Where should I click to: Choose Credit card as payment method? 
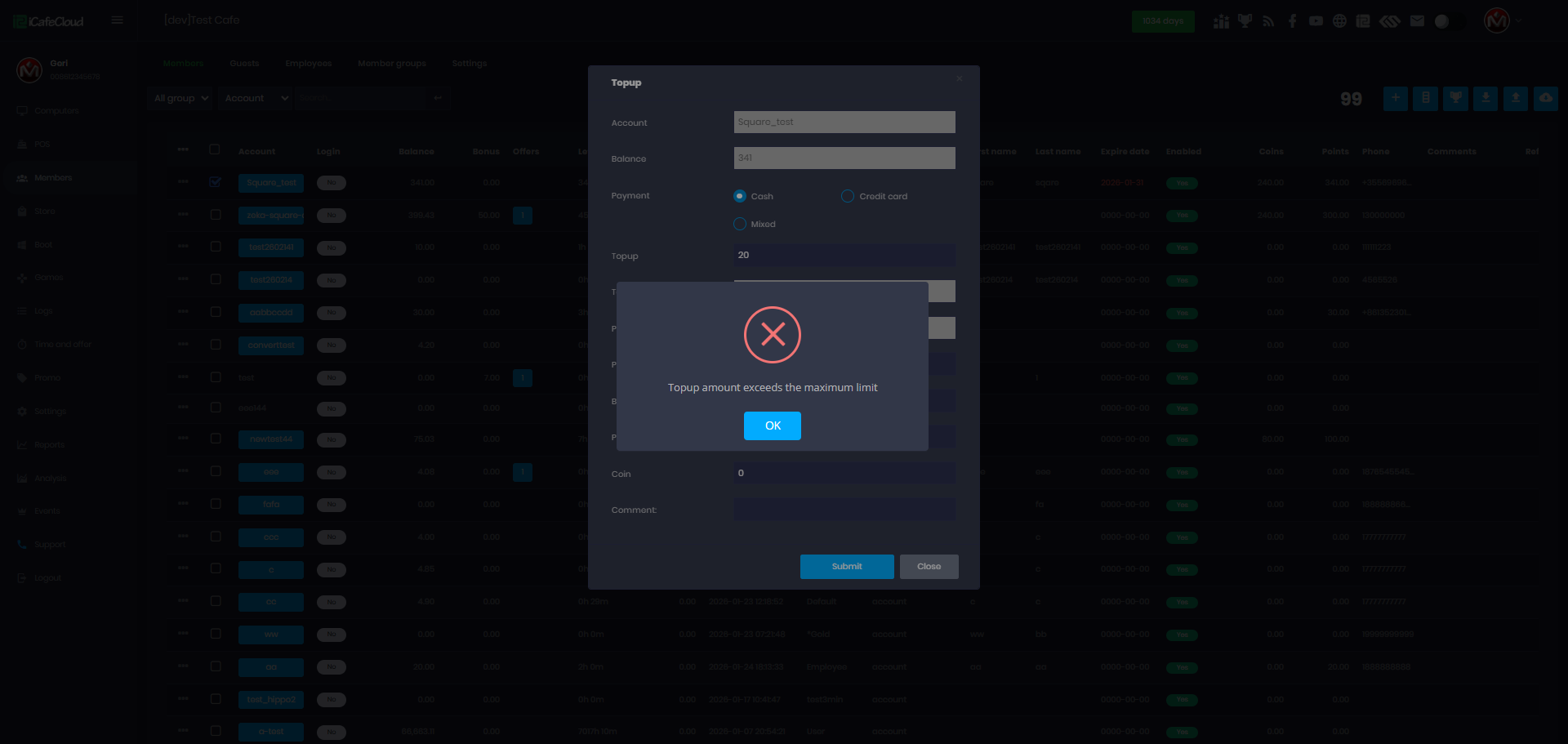(848, 196)
